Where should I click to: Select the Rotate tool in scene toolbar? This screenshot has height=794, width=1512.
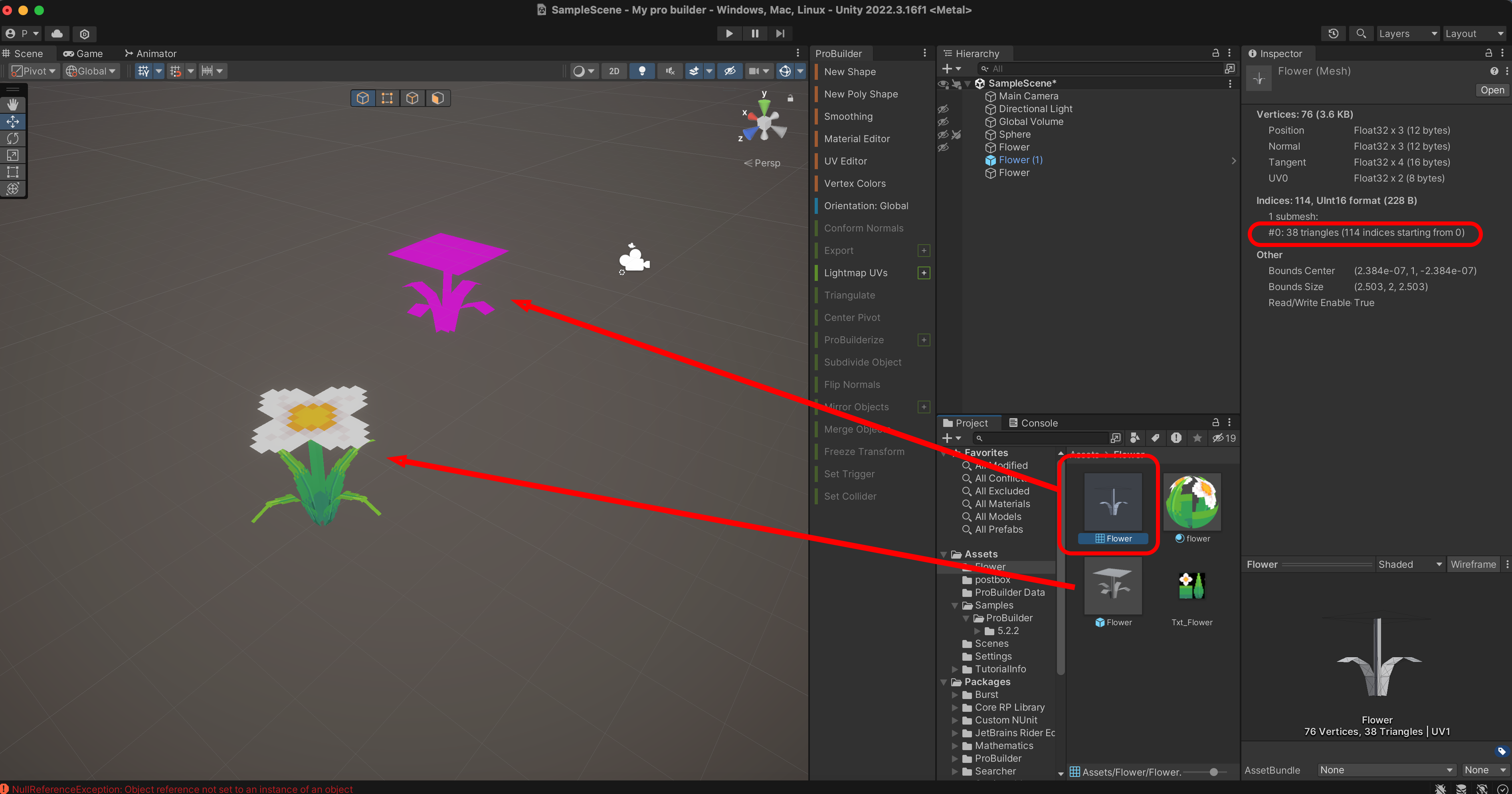(13, 138)
